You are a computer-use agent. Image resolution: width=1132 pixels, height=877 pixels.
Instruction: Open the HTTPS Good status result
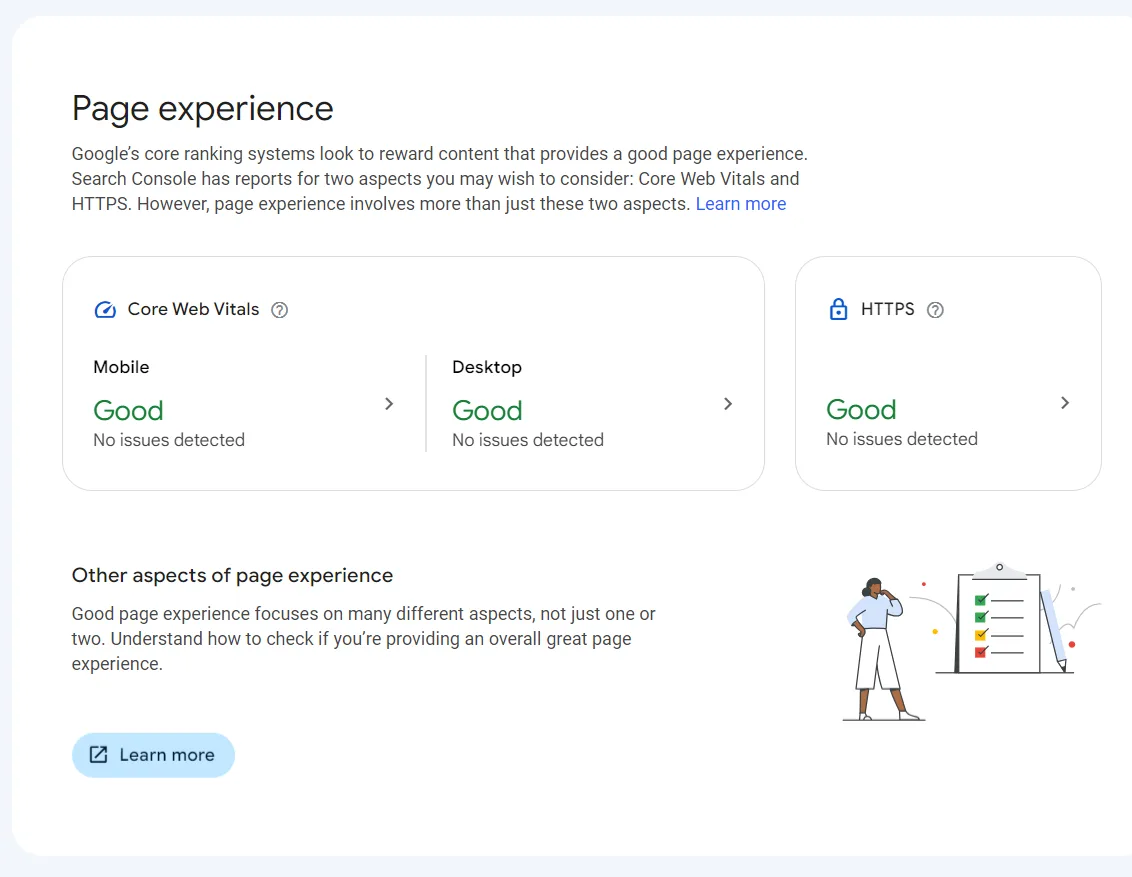click(861, 410)
